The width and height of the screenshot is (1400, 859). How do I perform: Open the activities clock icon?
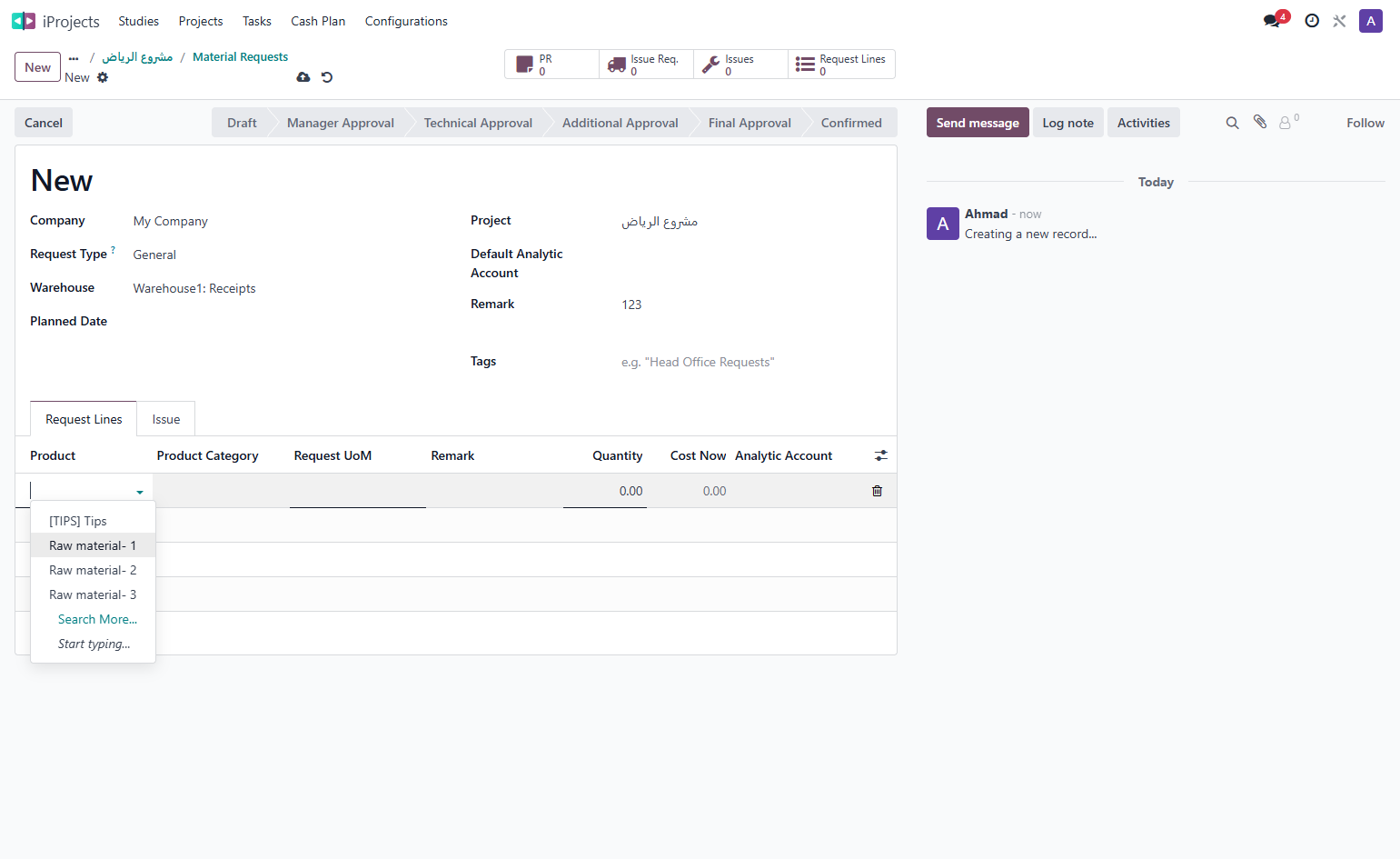[1312, 21]
